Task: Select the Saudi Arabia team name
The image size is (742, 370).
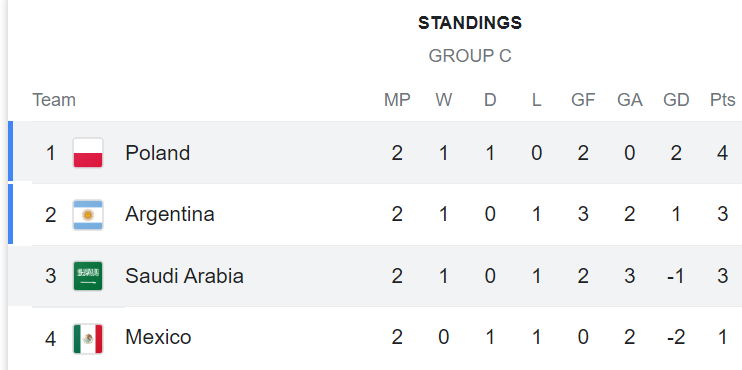Action: pyautogui.click(x=185, y=276)
